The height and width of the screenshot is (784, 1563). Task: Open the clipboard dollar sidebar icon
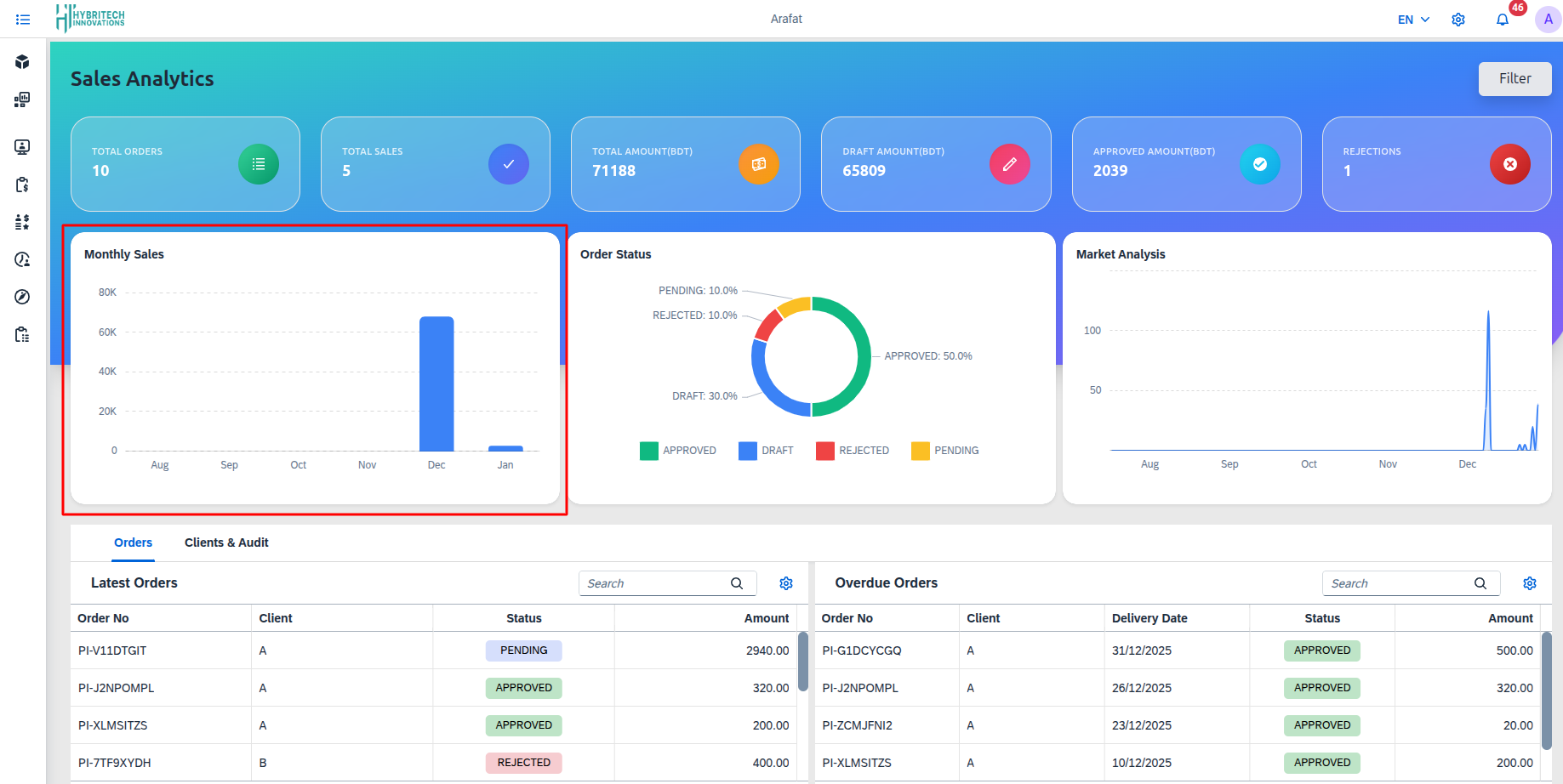coord(22,185)
